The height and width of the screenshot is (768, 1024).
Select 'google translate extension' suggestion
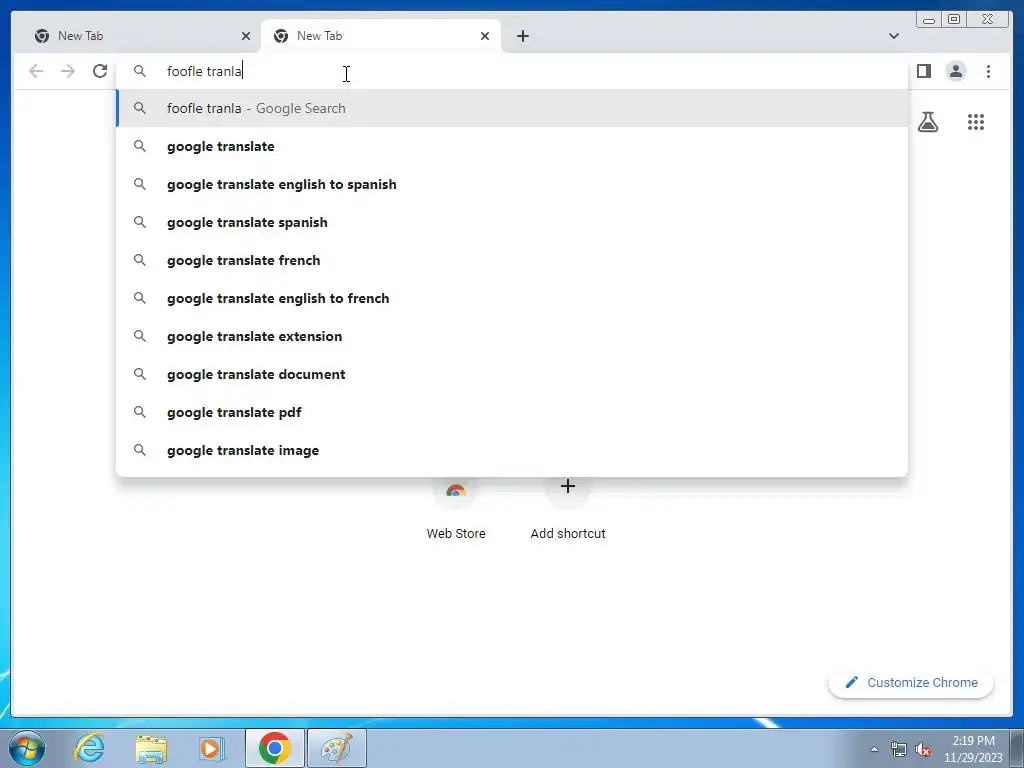click(x=512, y=336)
